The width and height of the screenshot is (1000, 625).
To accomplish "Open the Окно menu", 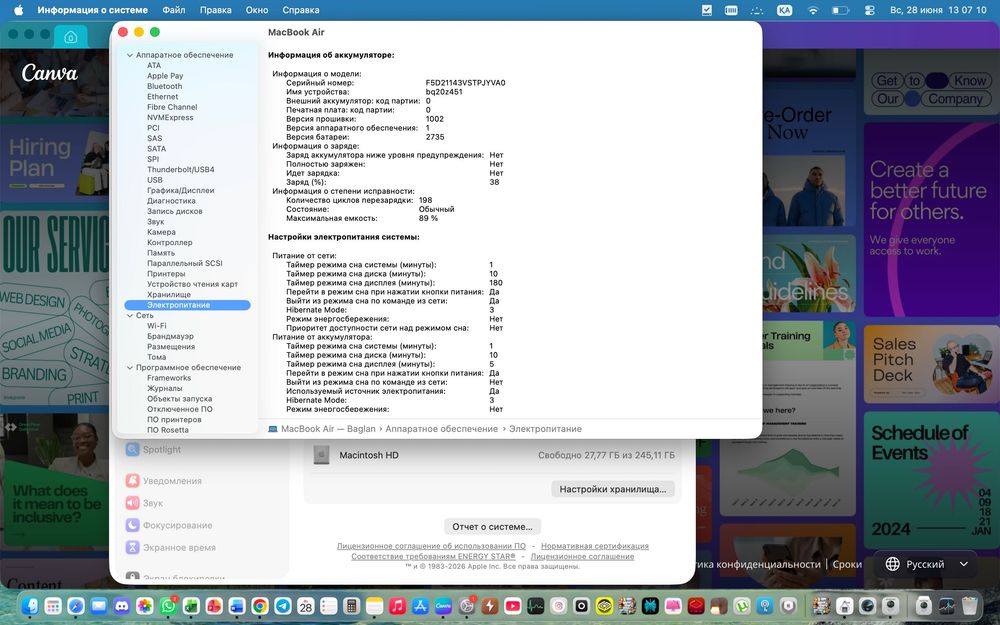I will click(257, 10).
